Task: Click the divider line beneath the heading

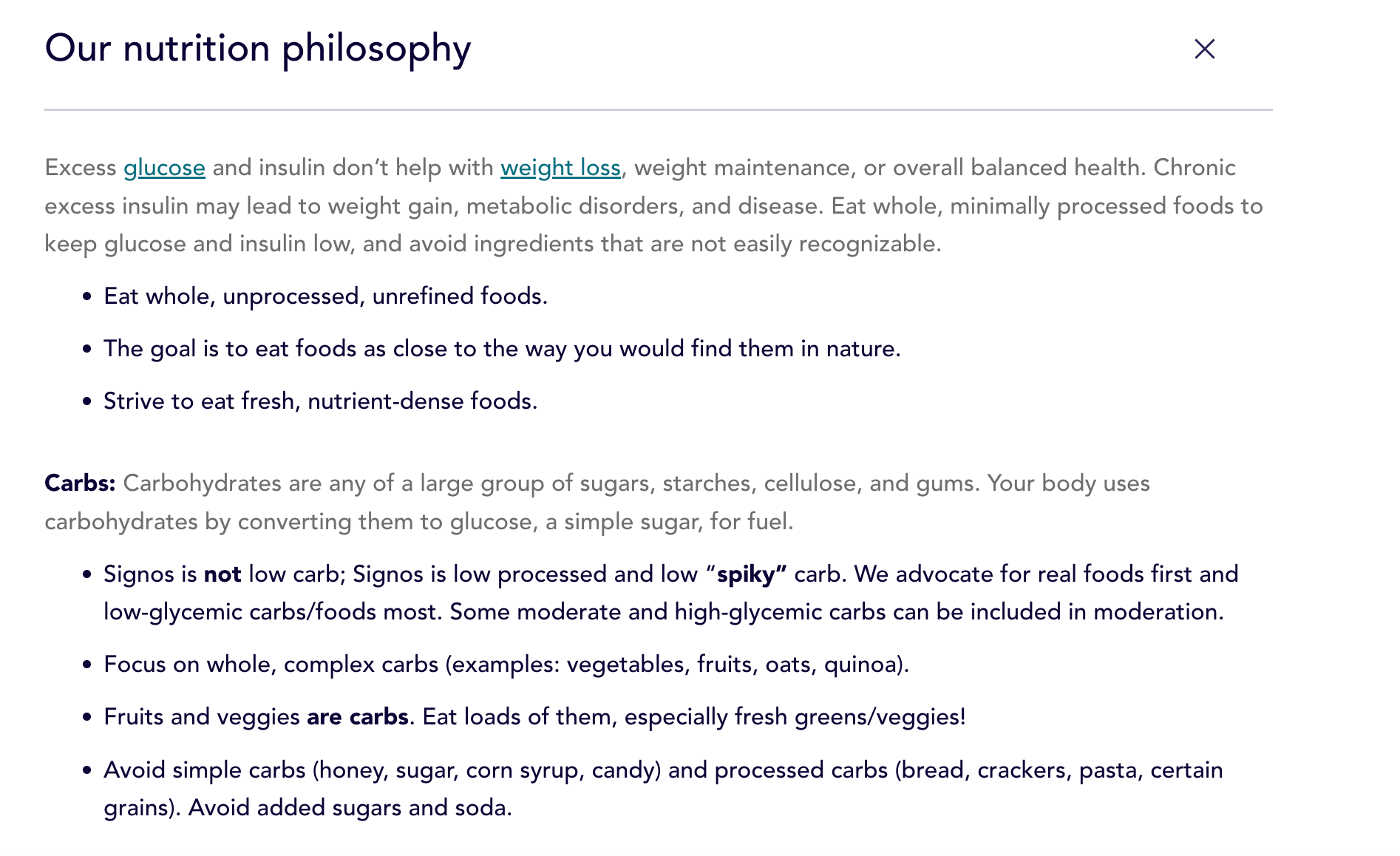Action: click(x=659, y=109)
